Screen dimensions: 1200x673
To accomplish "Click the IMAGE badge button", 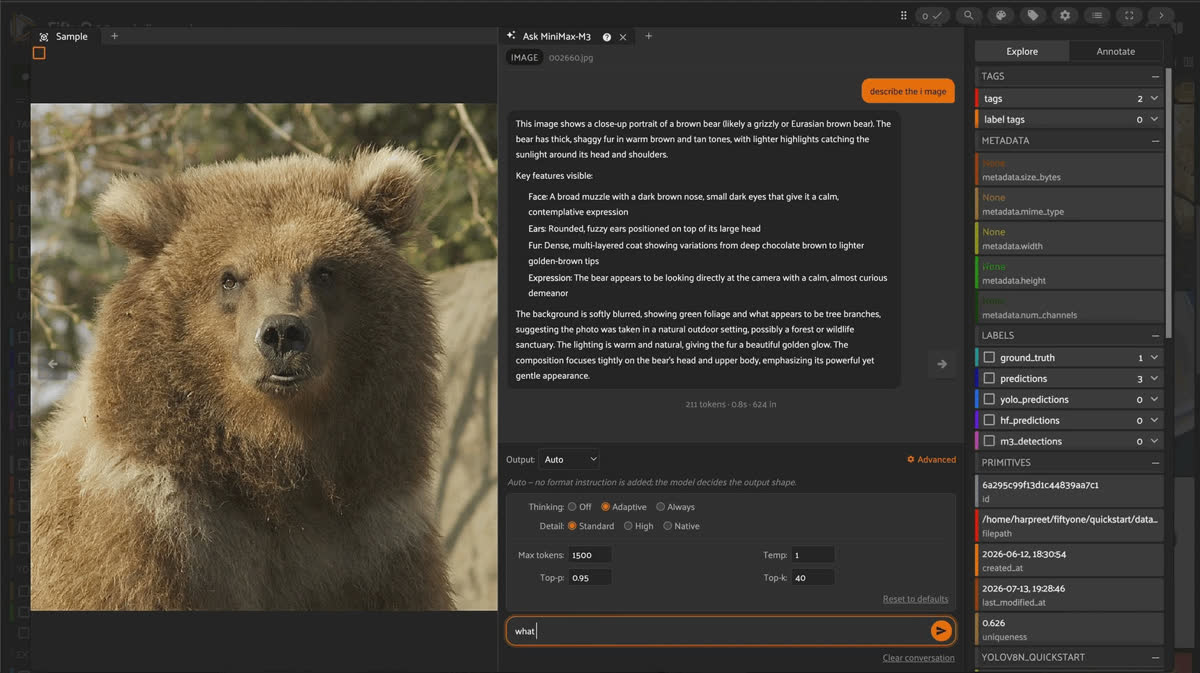I will (525, 58).
